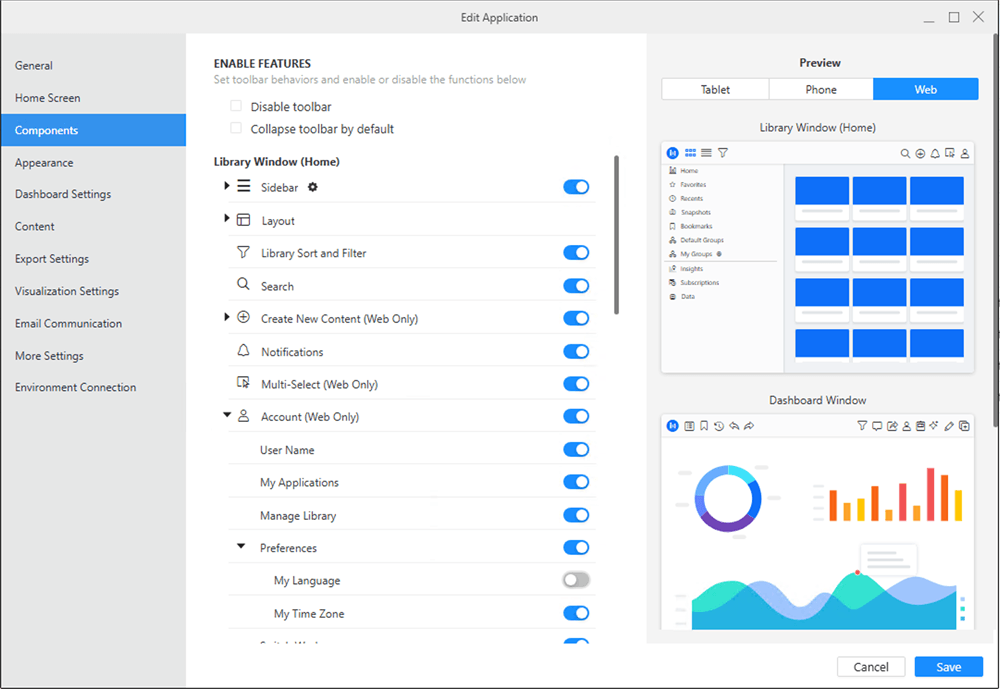Collapse the Preferences section arrow
The height and width of the screenshot is (689, 1000).
241,547
